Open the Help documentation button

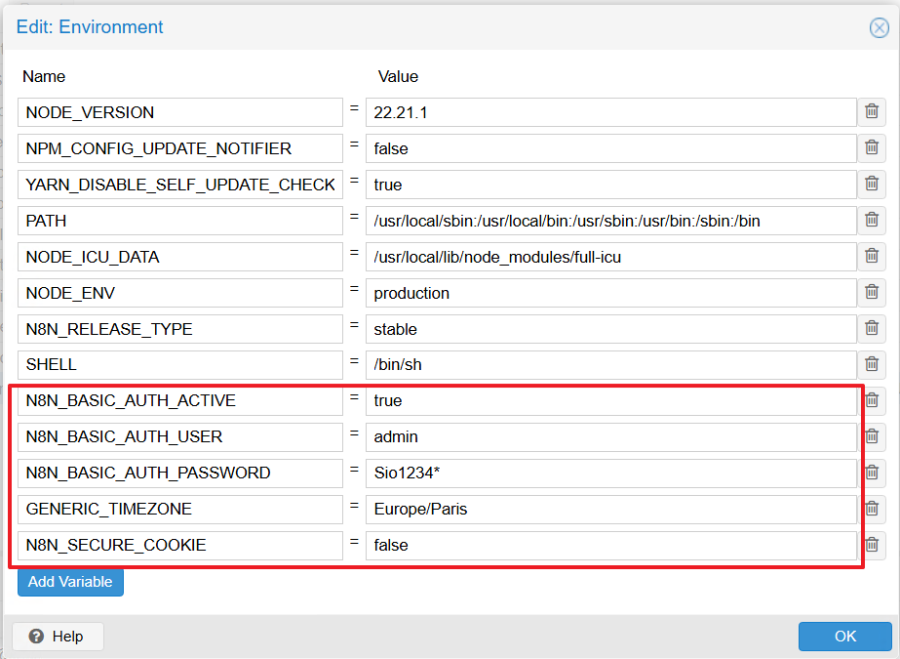(x=57, y=636)
